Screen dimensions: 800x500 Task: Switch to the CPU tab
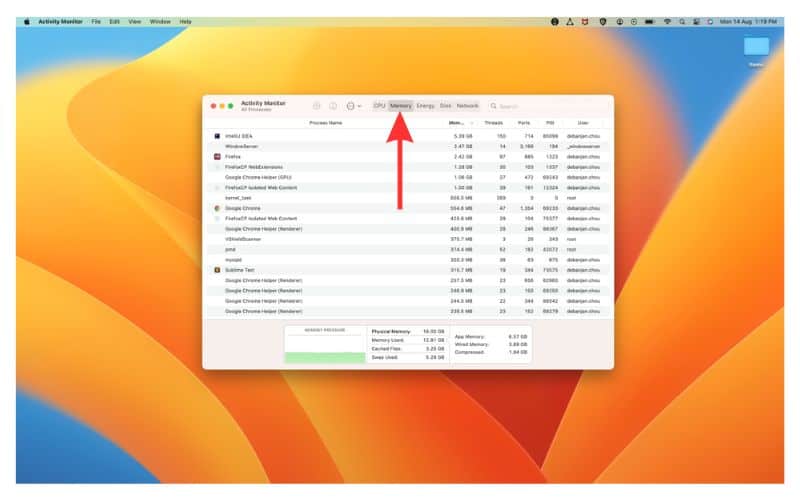[x=379, y=105]
